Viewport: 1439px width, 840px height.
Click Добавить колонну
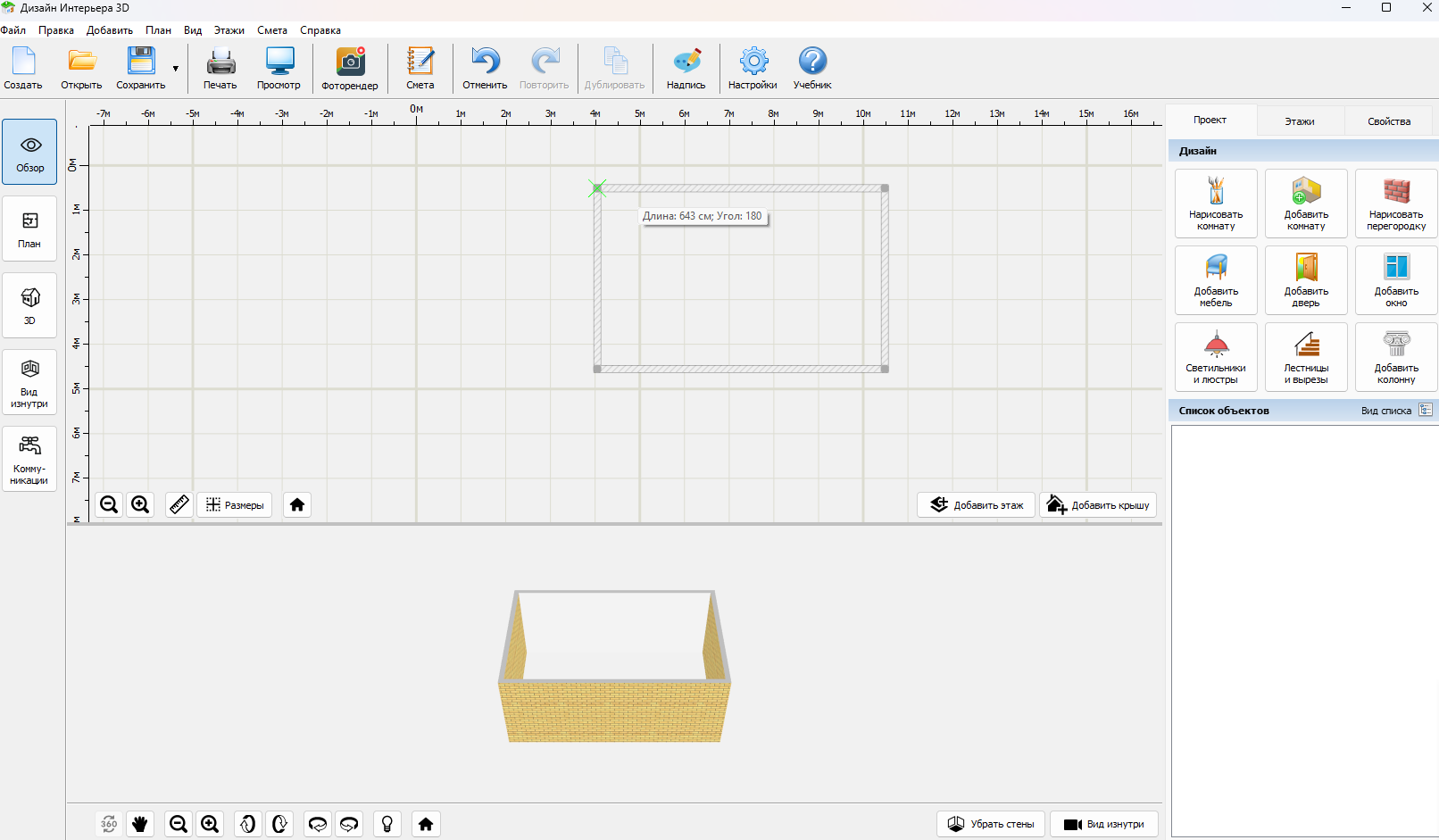1396,357
